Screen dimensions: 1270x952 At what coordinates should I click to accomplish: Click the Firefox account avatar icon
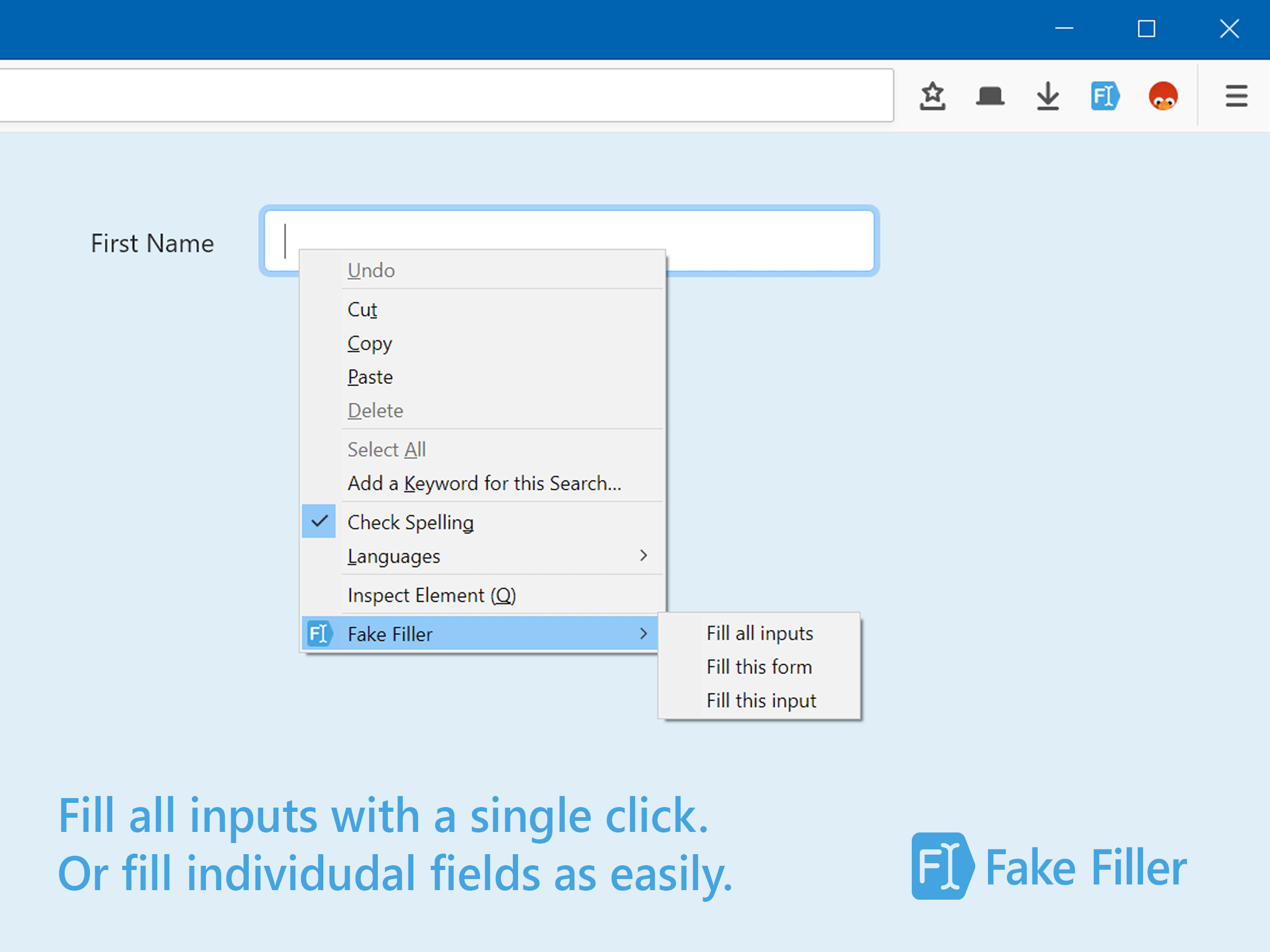coord(1163,96)
